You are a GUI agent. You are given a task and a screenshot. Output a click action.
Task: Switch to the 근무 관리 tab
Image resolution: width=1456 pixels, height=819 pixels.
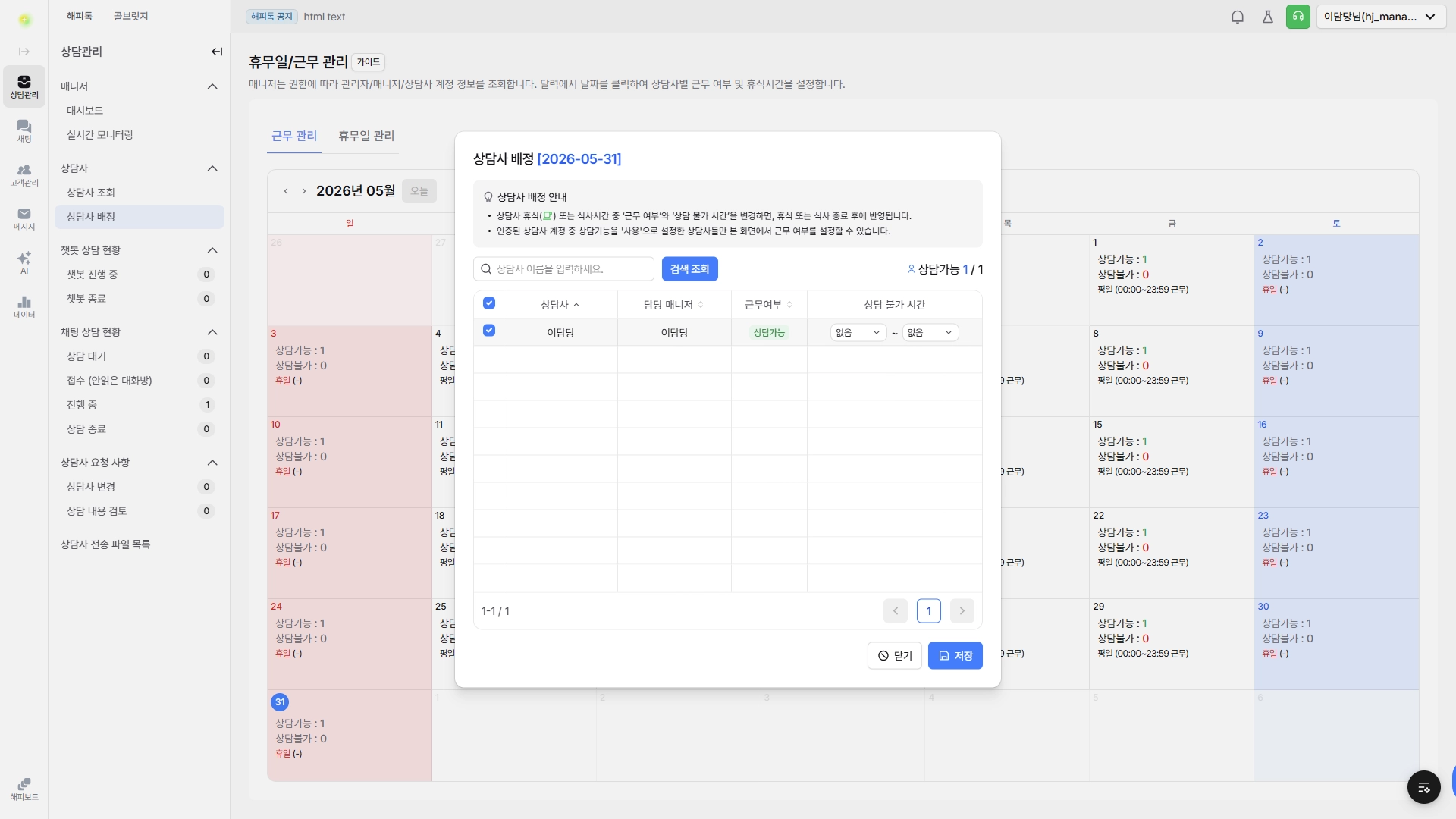[x=294, y=136]
